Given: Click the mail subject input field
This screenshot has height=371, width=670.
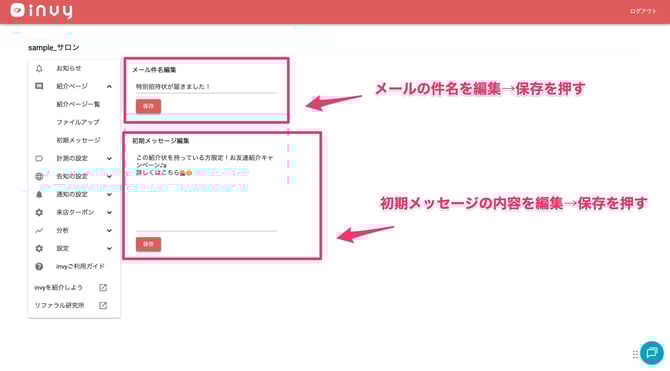Looking at the screenshot, I should click(x=206, y=87).
